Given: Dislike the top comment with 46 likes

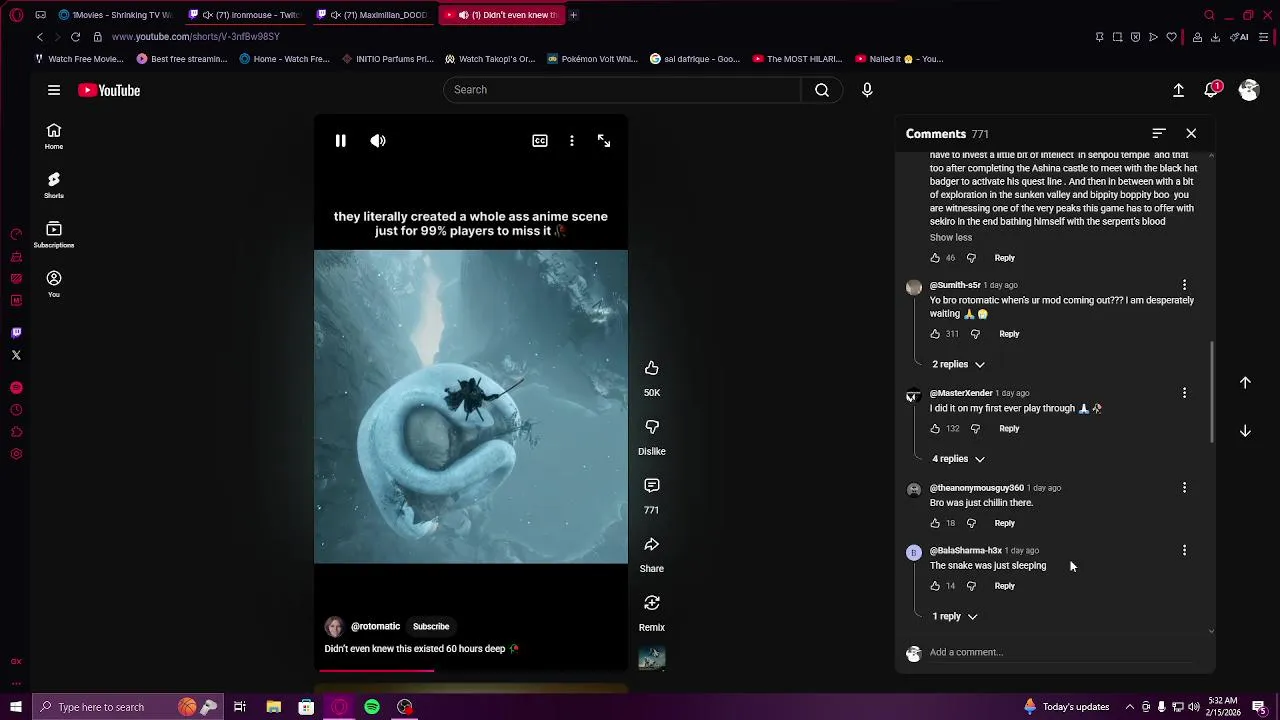Looking at the screenshot, I should click(971, 258).
